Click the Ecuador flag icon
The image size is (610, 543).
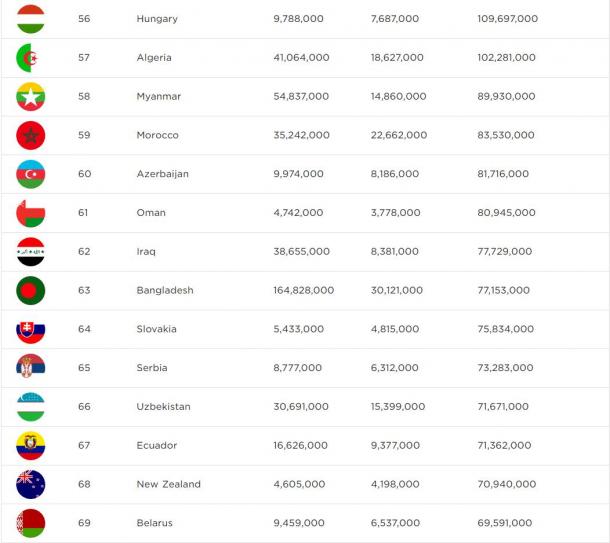click(x=31, y=446)
